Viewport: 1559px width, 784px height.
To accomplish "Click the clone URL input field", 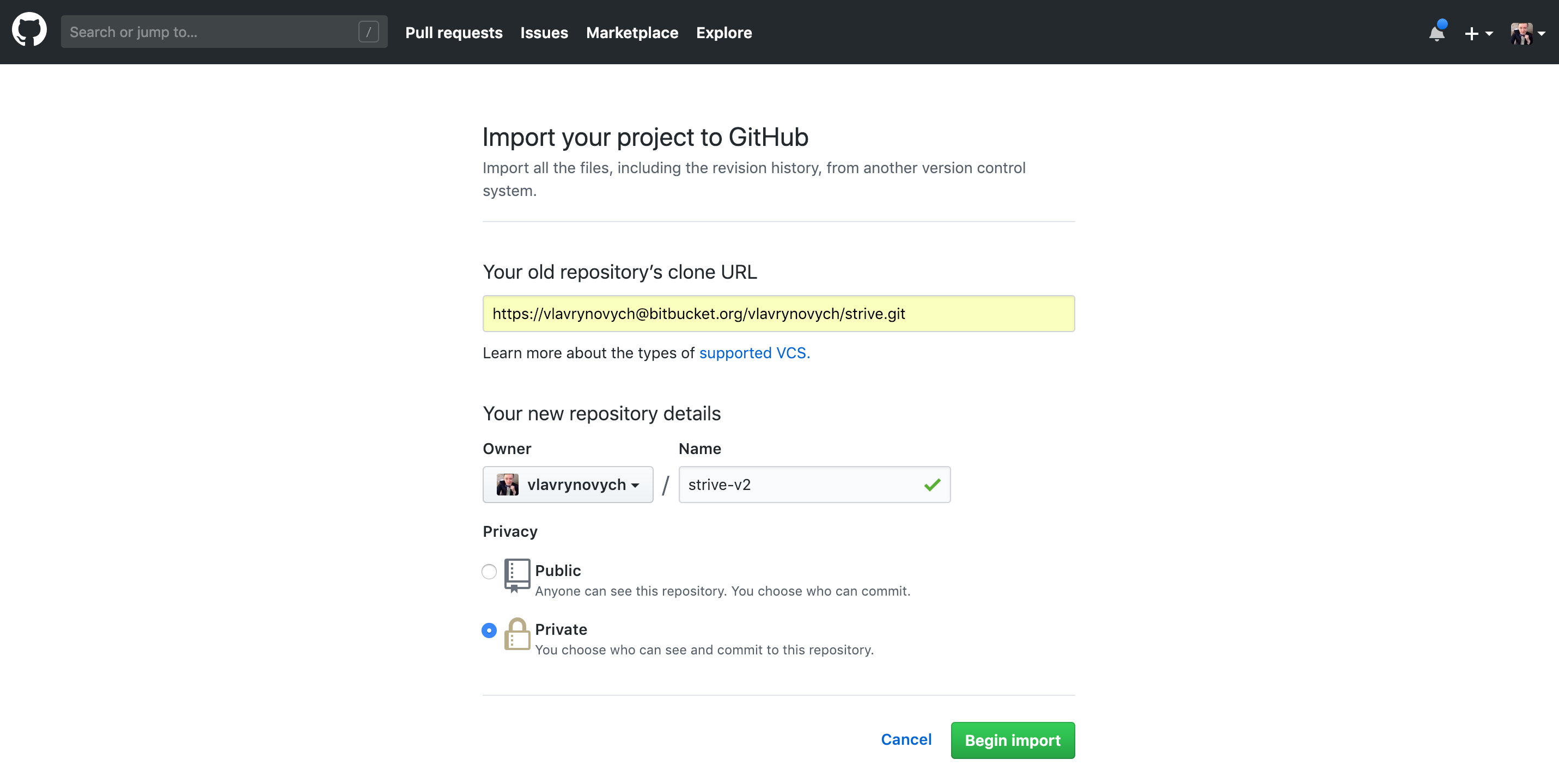I will click(778, 314).
